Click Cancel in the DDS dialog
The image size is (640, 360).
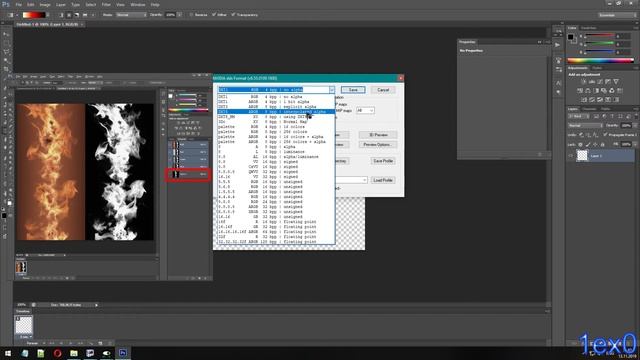(383, 90)
